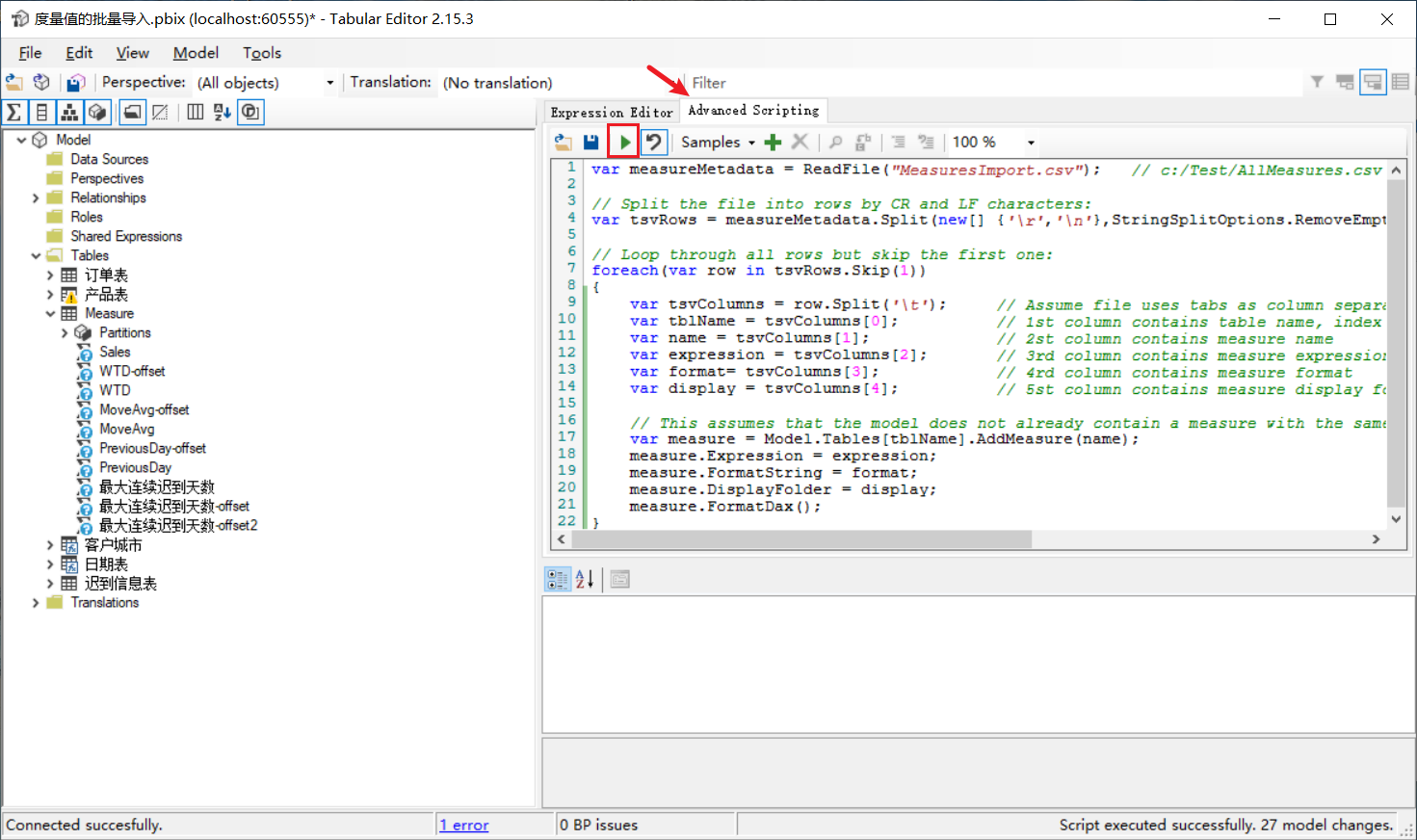Click the uncomment lines icon in script toolbar
This screenshot has width=1417, height=840.
click(x=926, y=143)
